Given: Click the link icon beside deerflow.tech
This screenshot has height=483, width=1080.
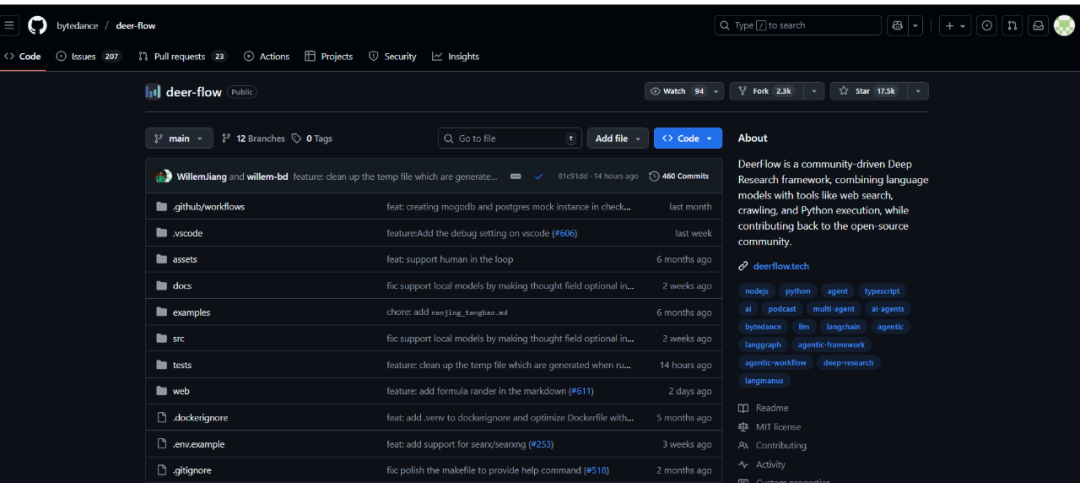Looking at the screenshot, I should pyautogui.click(x=743, y=266).
